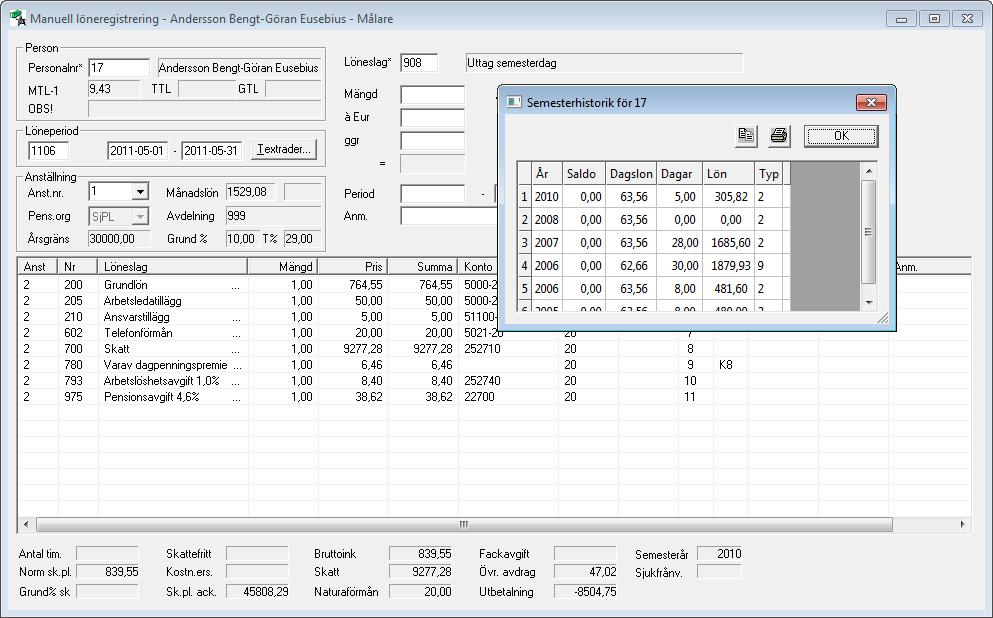Screen dimensions: 993x618
Task: Click the Dagar column header
Action: (x=680, y=173)
